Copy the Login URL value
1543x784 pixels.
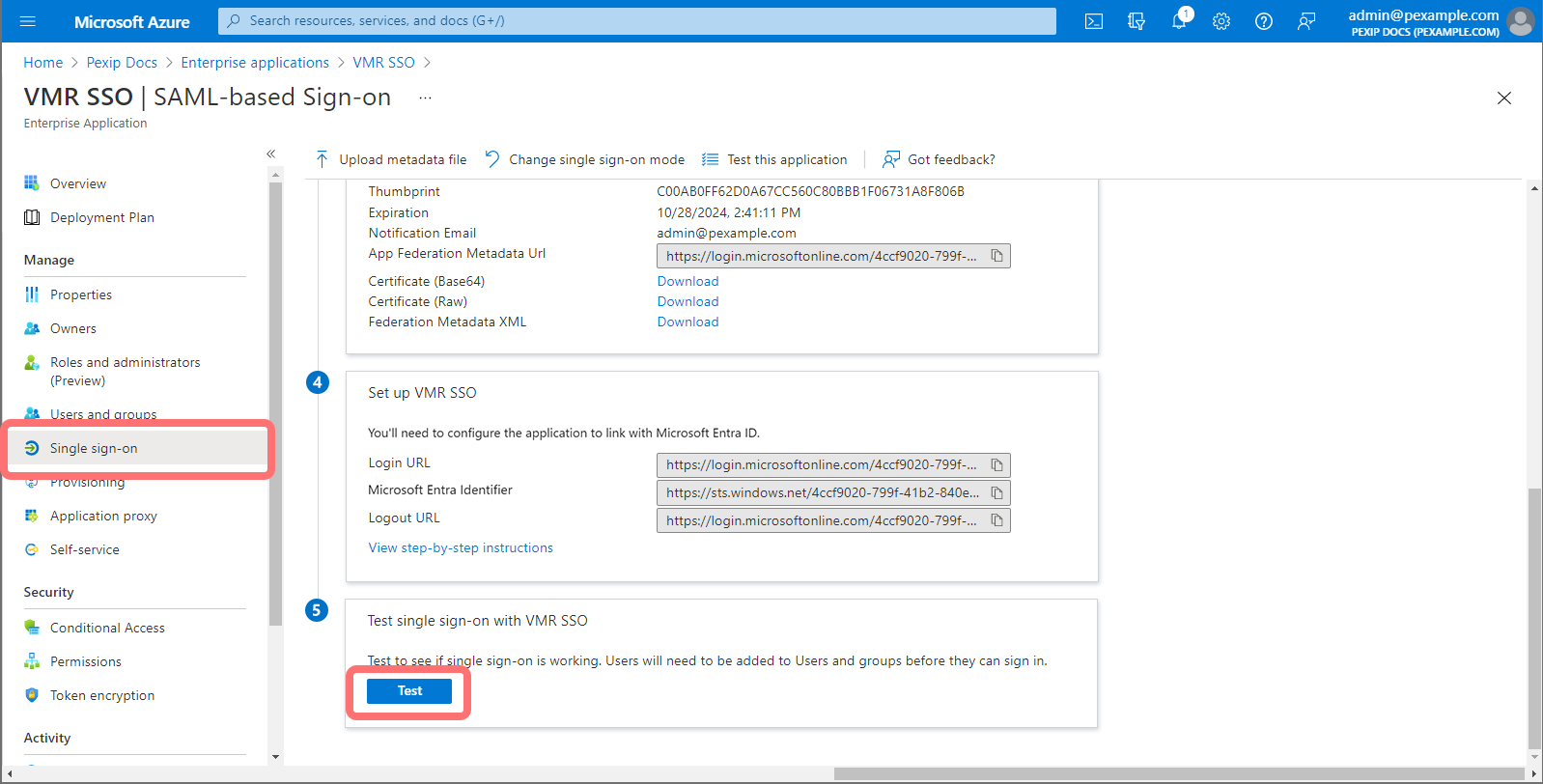[996, 465]
